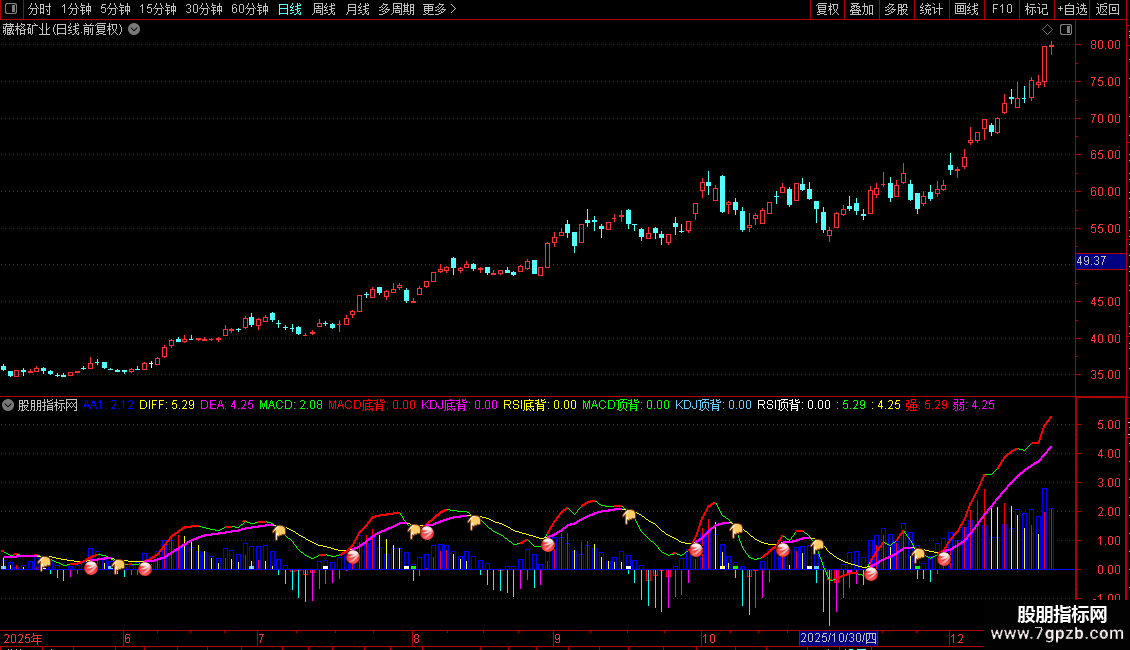Click the 49.37 price label on axis
The height and width of the screenshot is (650, 1130).
[x=1100, y=261]
